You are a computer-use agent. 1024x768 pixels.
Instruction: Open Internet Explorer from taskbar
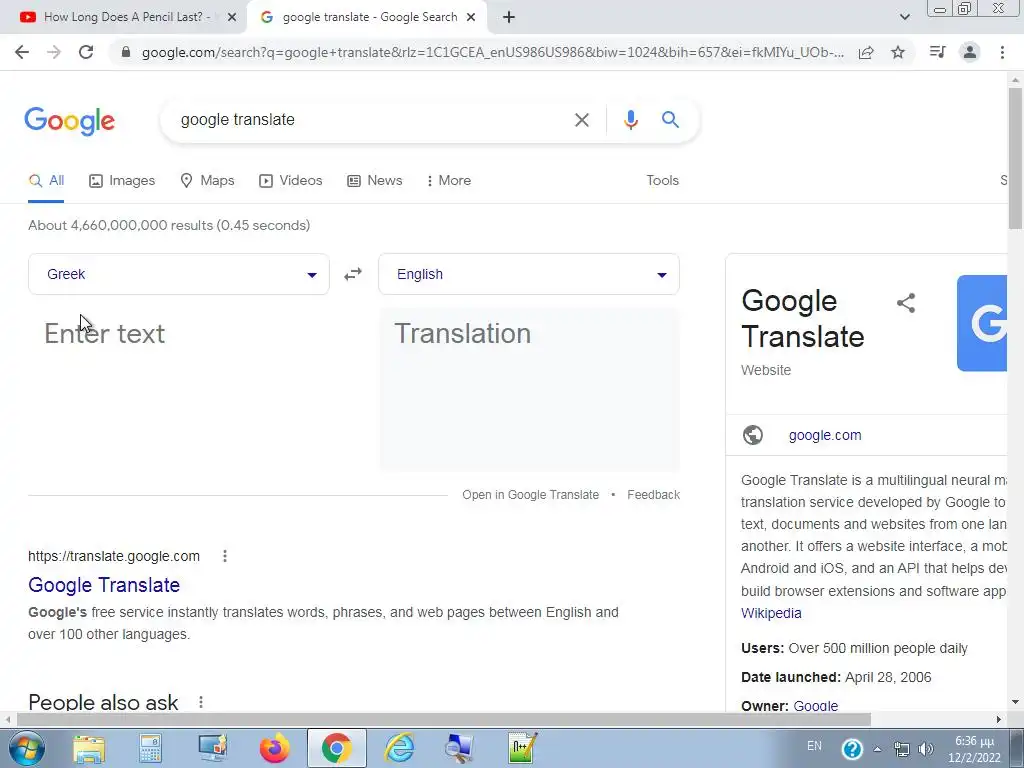click(x=398, y=748)
